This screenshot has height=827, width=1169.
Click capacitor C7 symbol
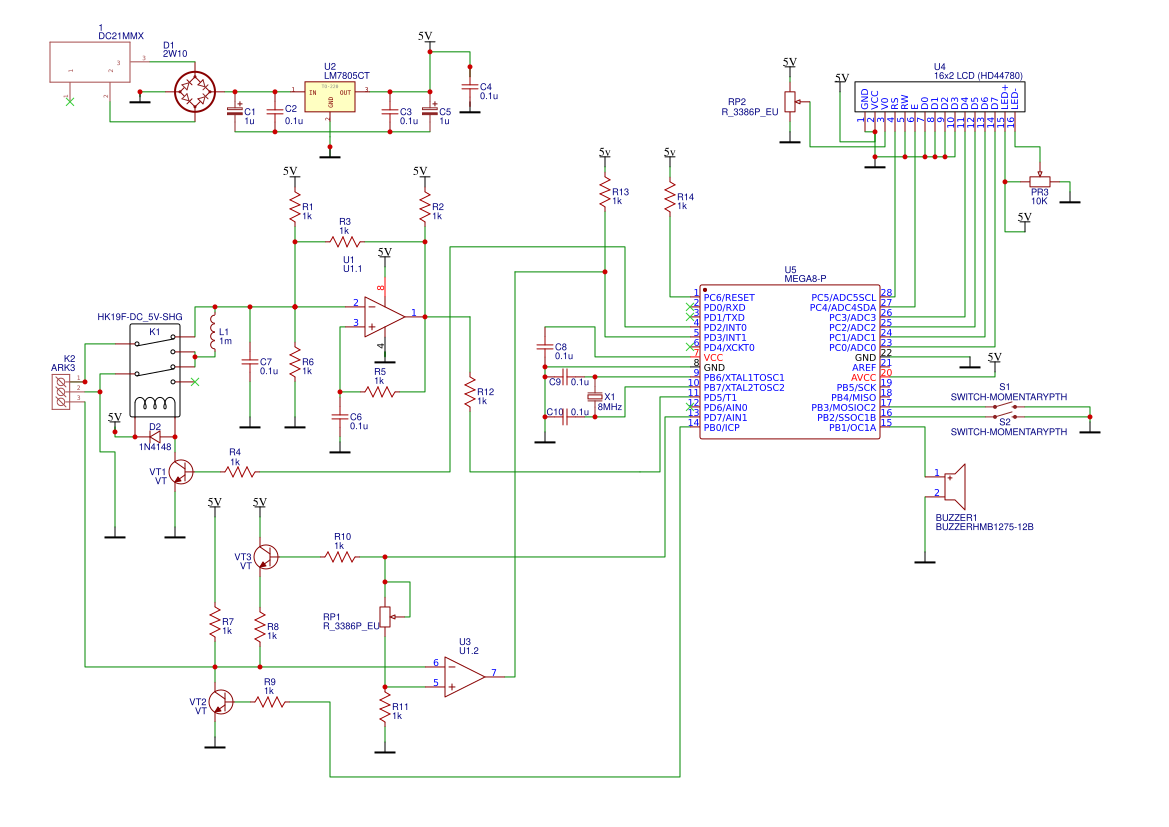click(250, 362)
